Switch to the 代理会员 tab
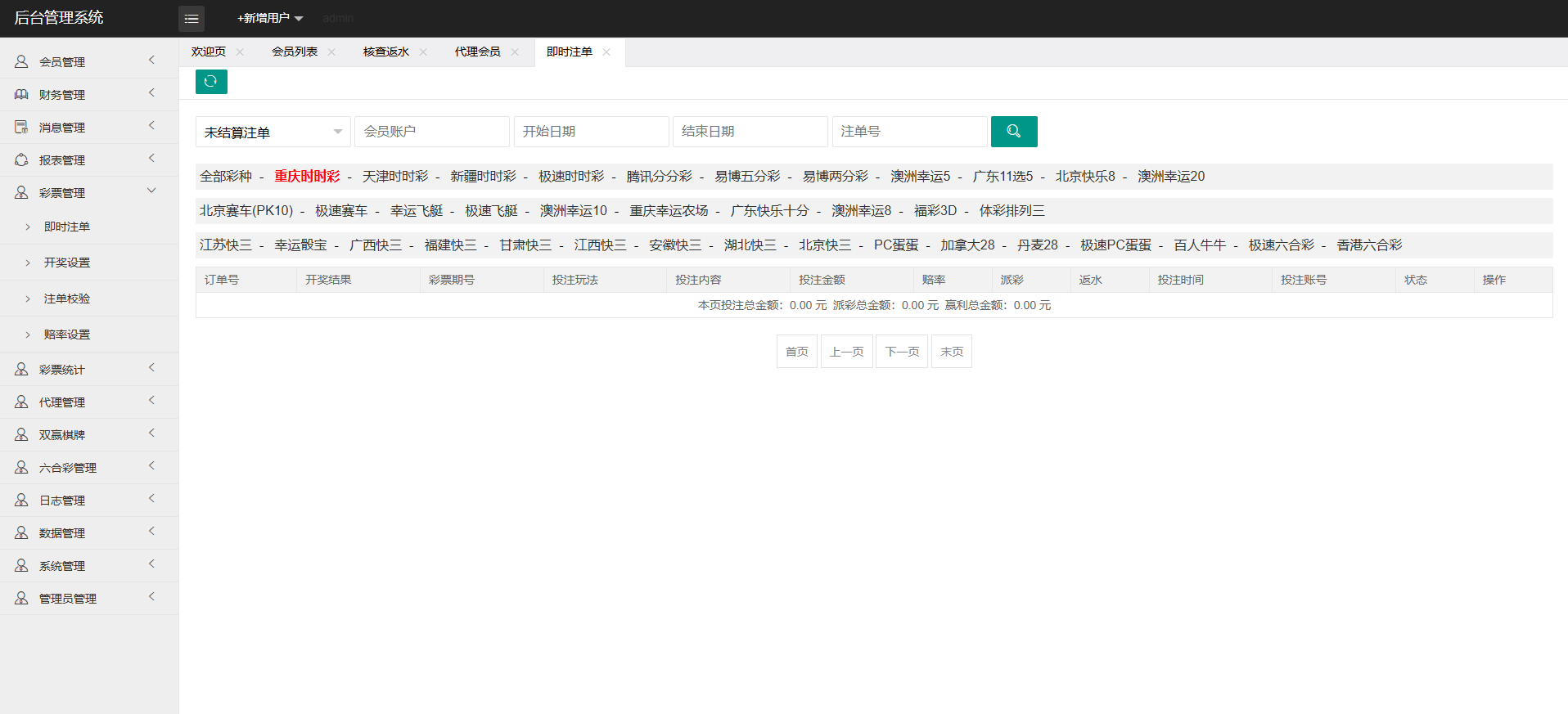Image resolution: width=1568 pixels, height=714 pixels. click(478, 52)
